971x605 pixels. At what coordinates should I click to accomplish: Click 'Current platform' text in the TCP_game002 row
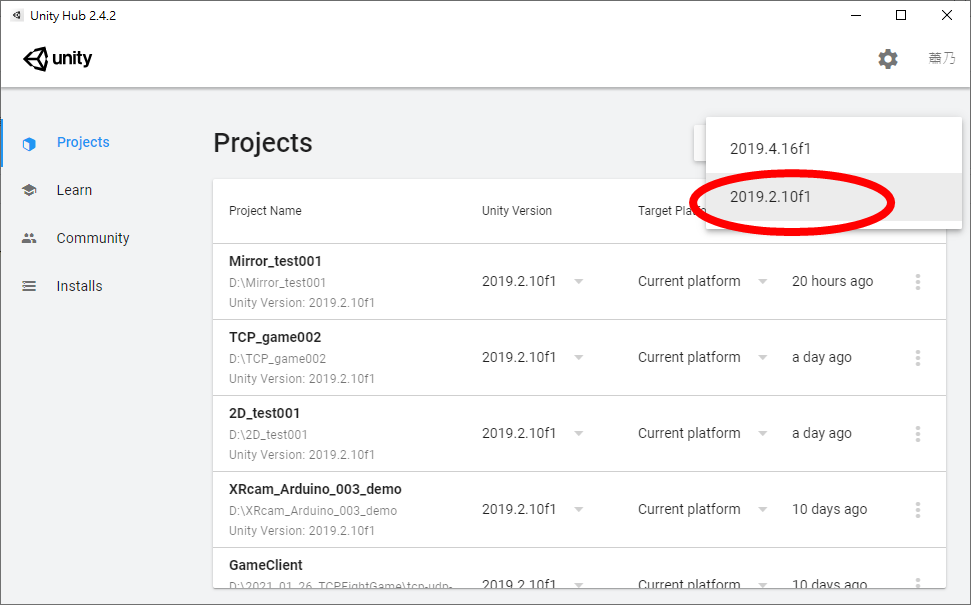pos(689,357)
